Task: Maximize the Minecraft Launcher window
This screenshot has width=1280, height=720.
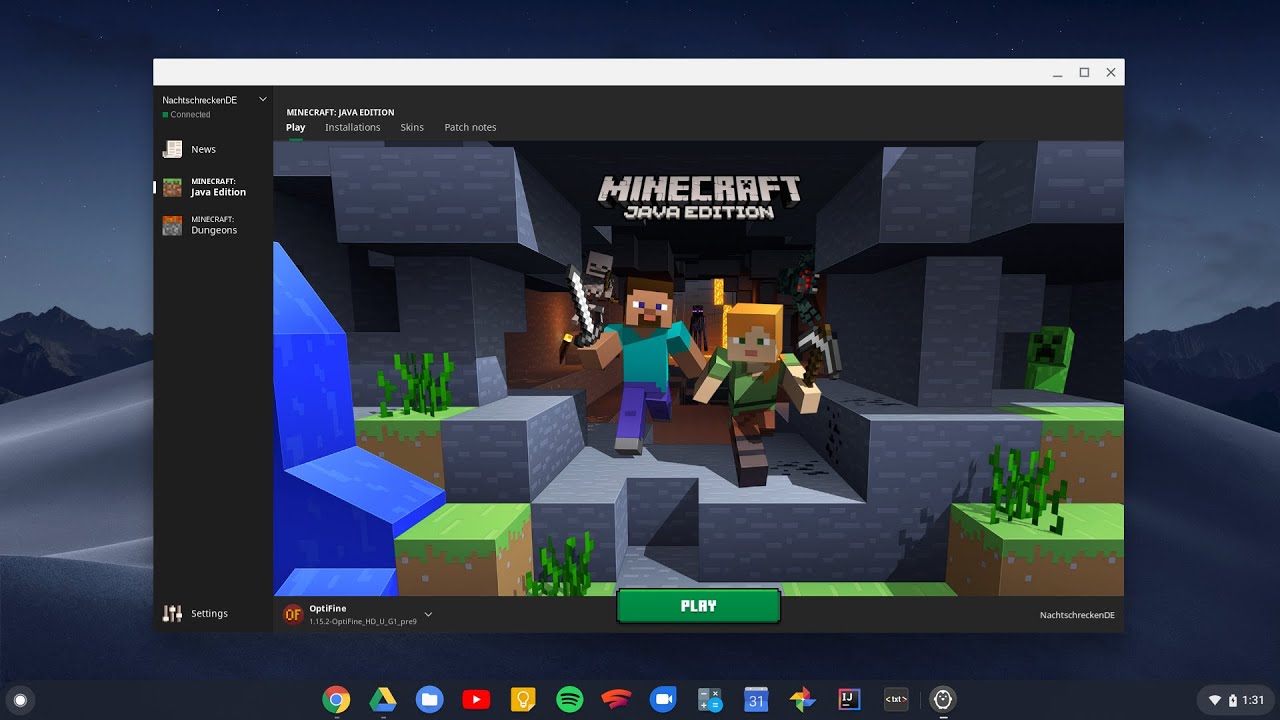Action: coord(1084,72)
